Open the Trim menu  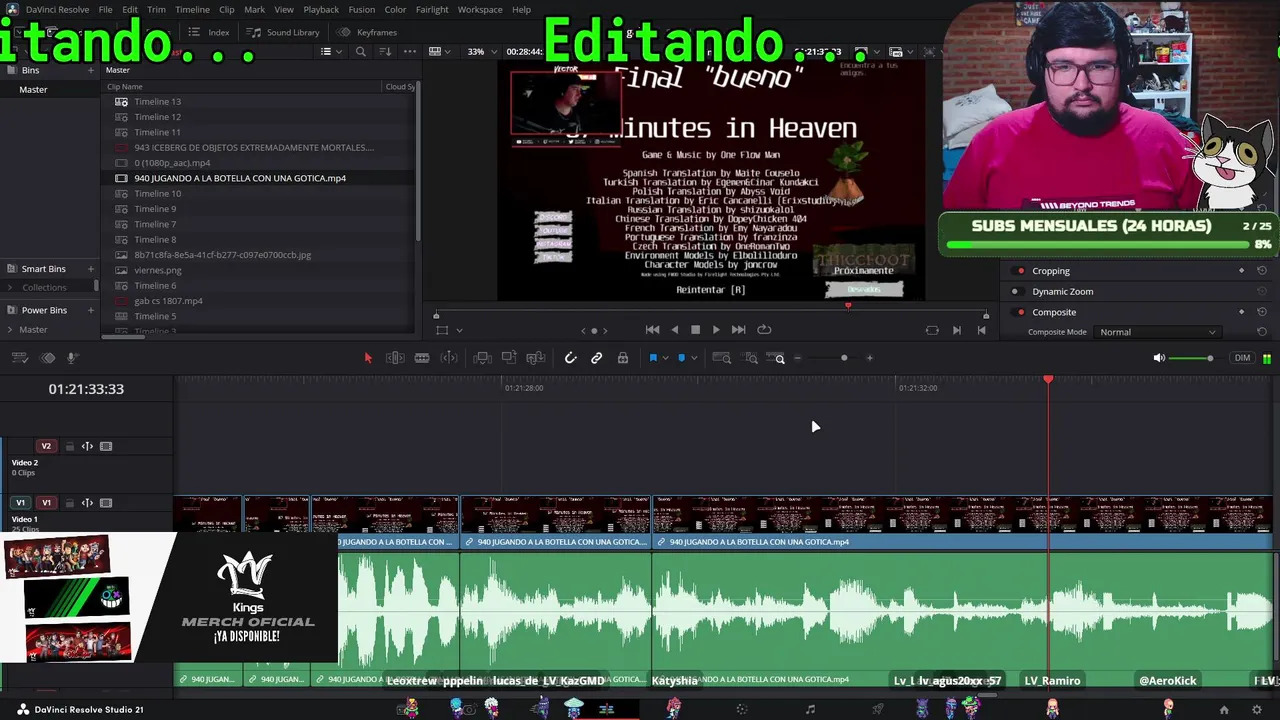(156, 9)
